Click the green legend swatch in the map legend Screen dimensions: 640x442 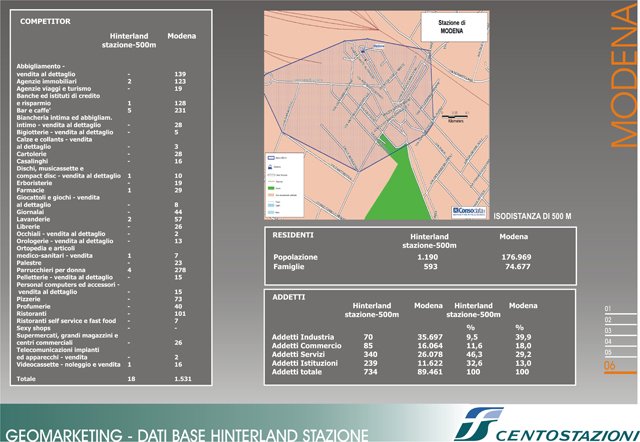coord(271,188)
